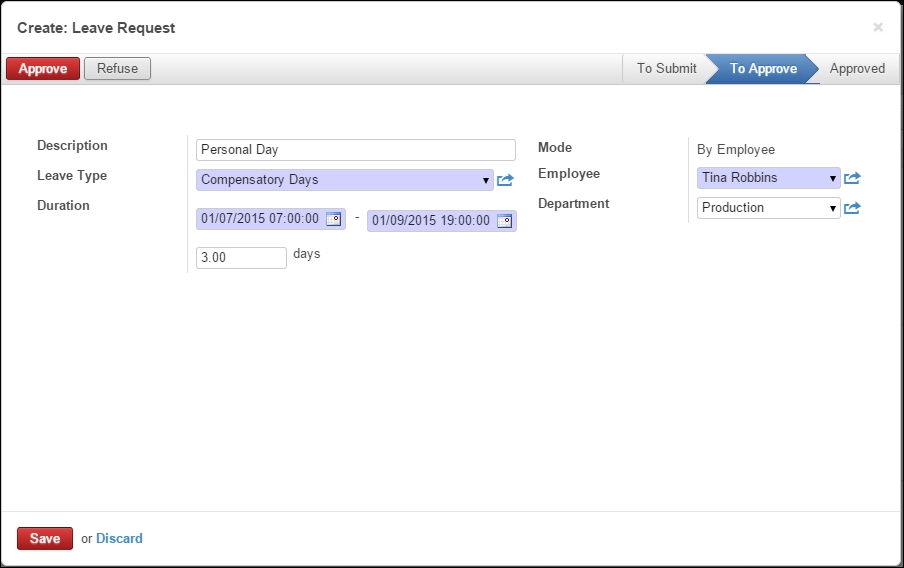This screenshot has height=568, width=904.
Task: Open Department external link icon
Action: point(852,208)
